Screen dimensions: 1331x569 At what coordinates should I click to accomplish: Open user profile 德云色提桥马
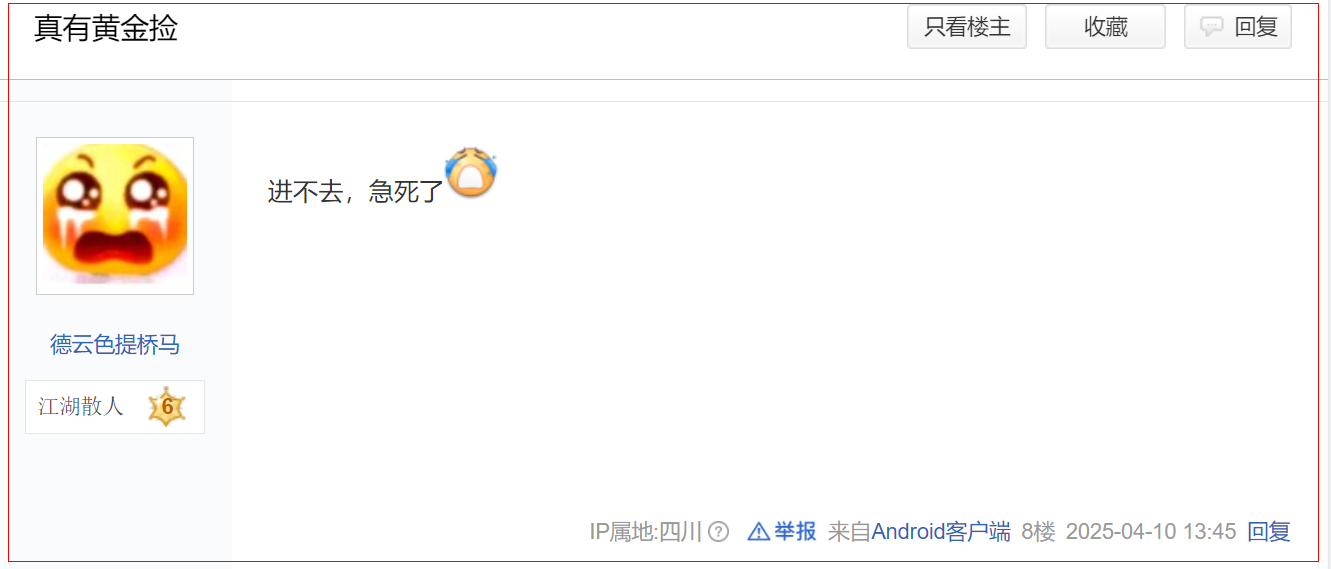[x=115, y=345]
